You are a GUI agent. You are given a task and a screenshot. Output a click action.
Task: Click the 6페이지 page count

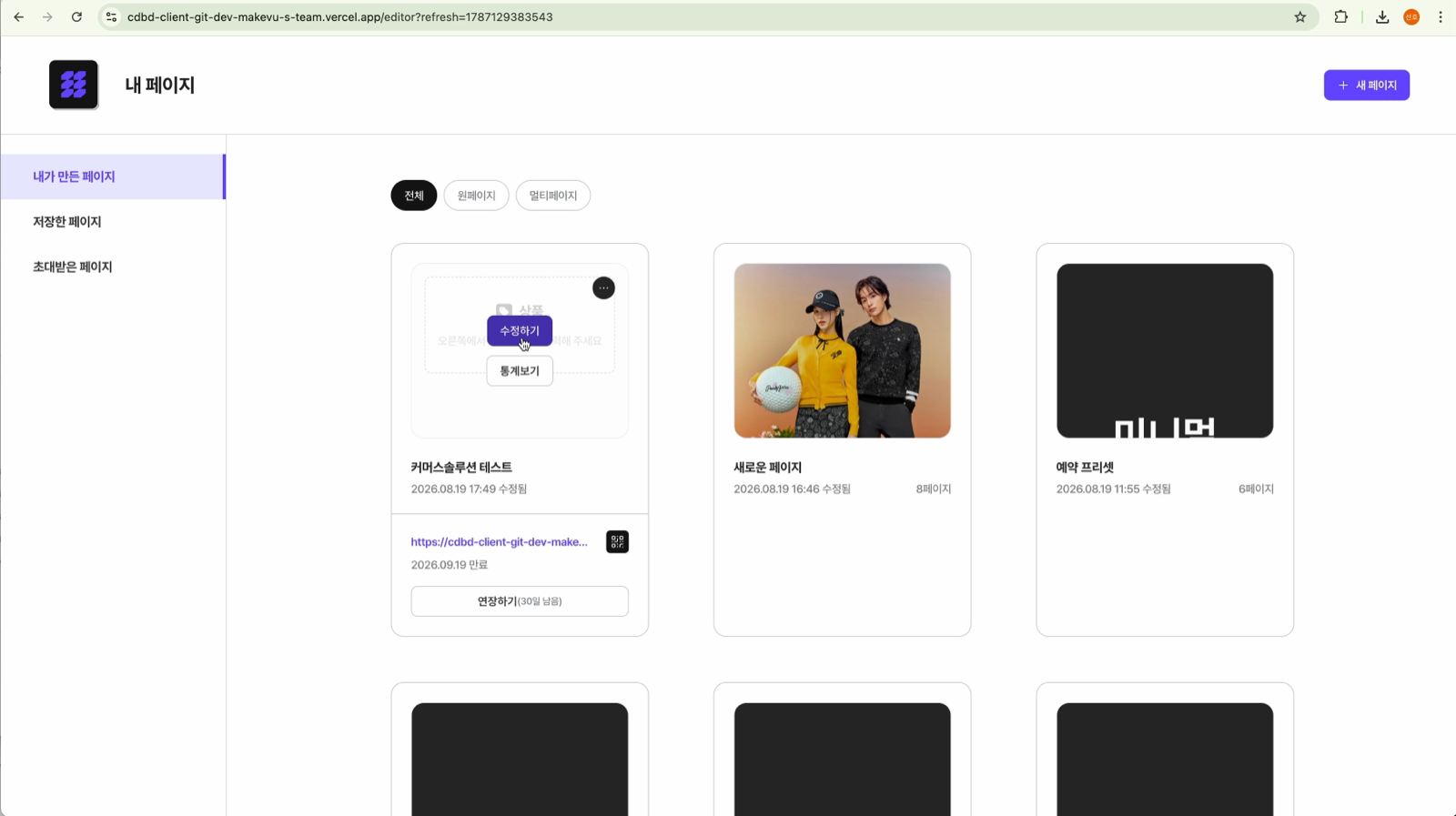point(1256,489)
